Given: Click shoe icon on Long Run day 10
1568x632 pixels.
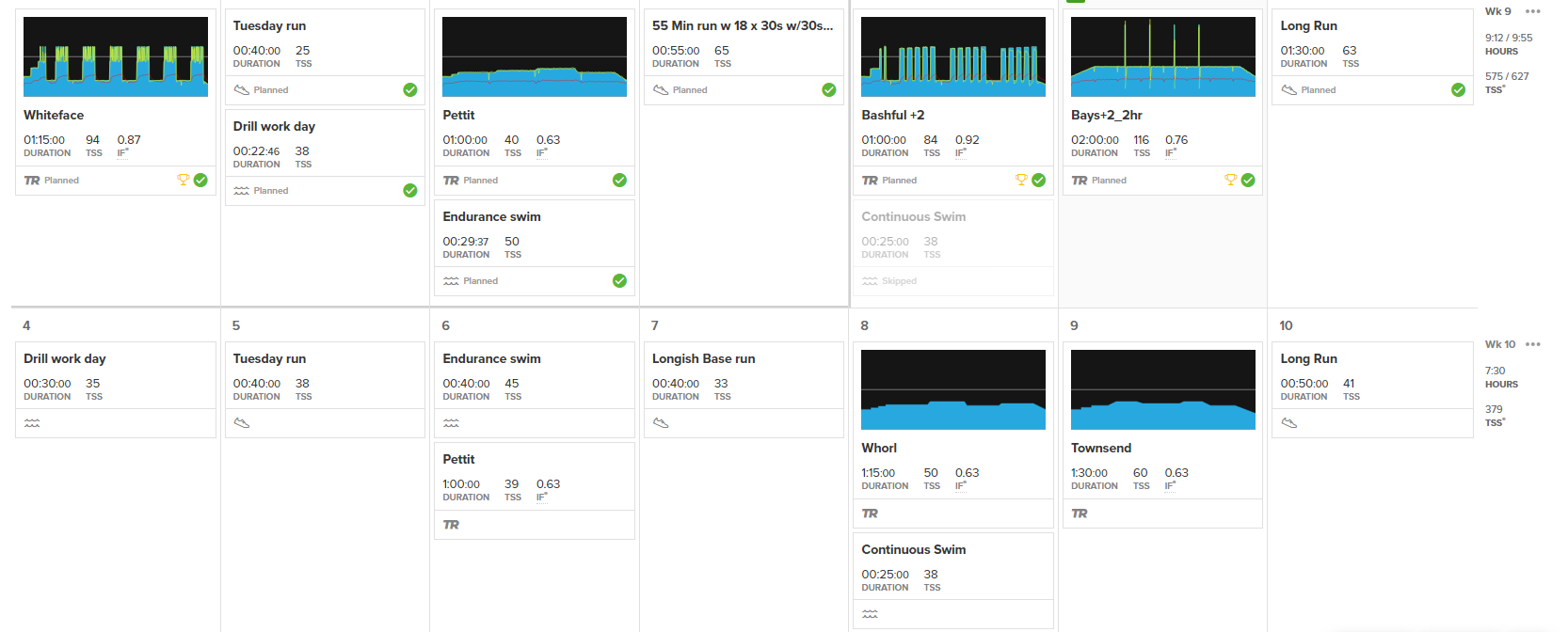Looking at the screenshot, I should point(1289,423).
